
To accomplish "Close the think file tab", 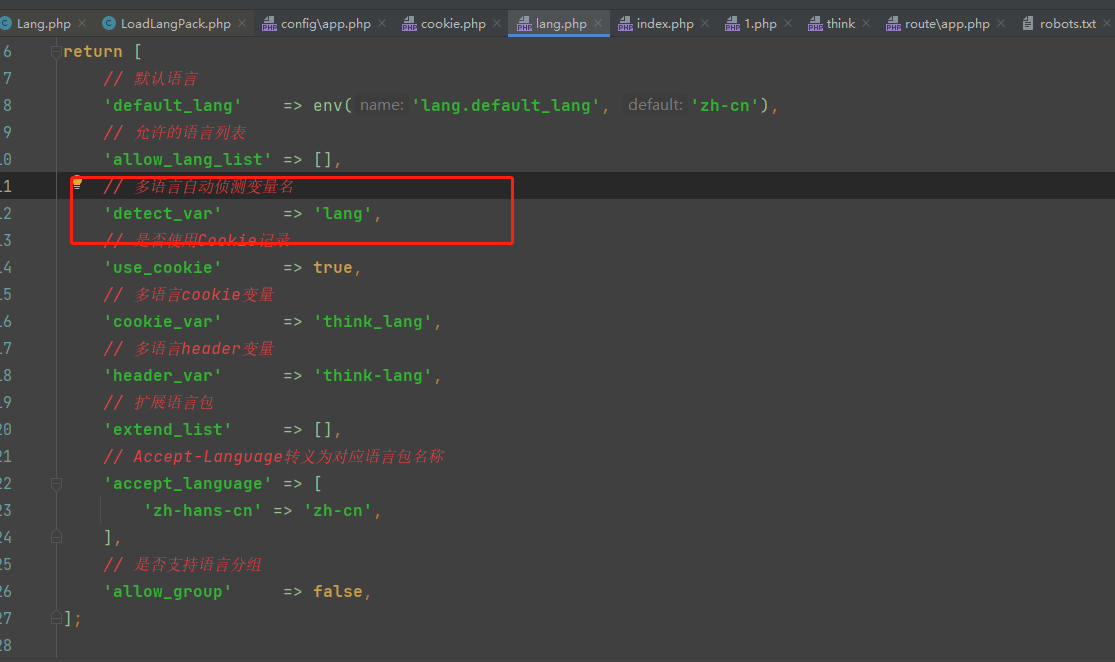I will [866, 24].
